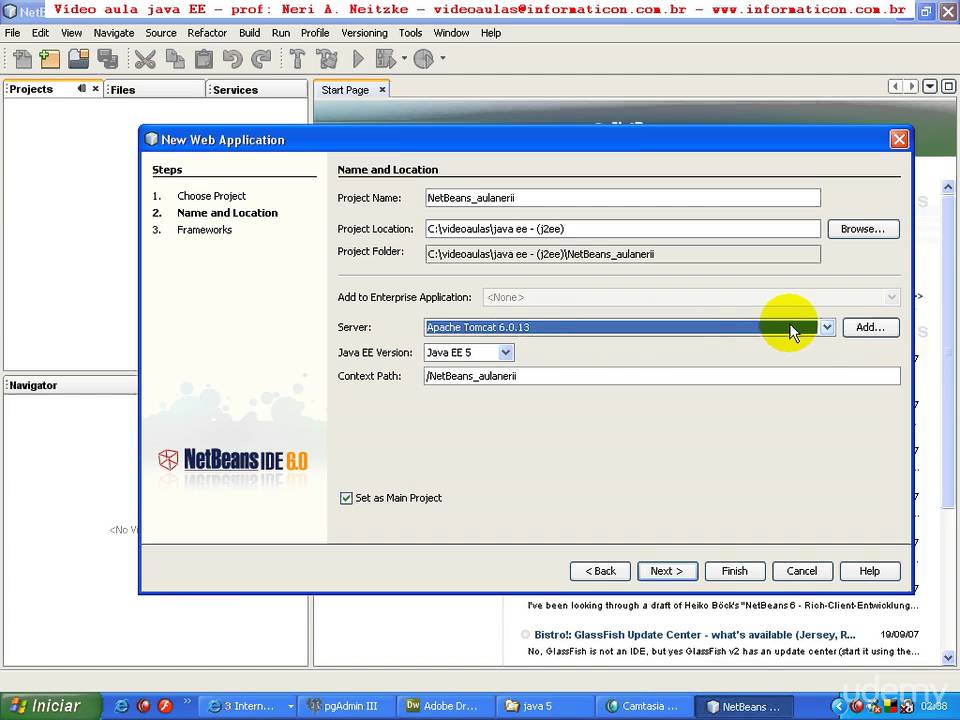Click the Cut scissors icon

pyautogui.click(x=145, y=59)
